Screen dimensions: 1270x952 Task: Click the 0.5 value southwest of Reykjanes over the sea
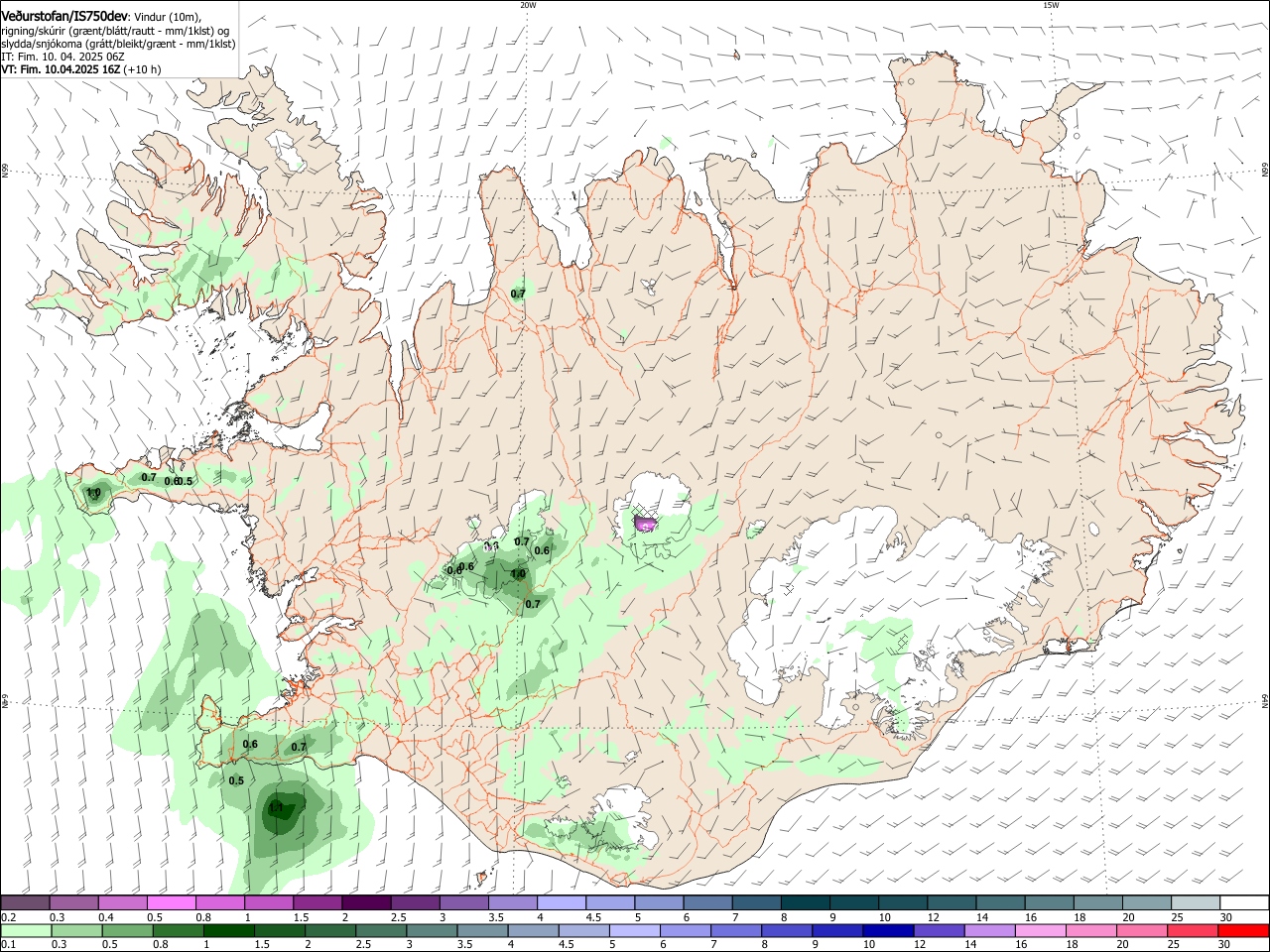(x=236, y=780)
